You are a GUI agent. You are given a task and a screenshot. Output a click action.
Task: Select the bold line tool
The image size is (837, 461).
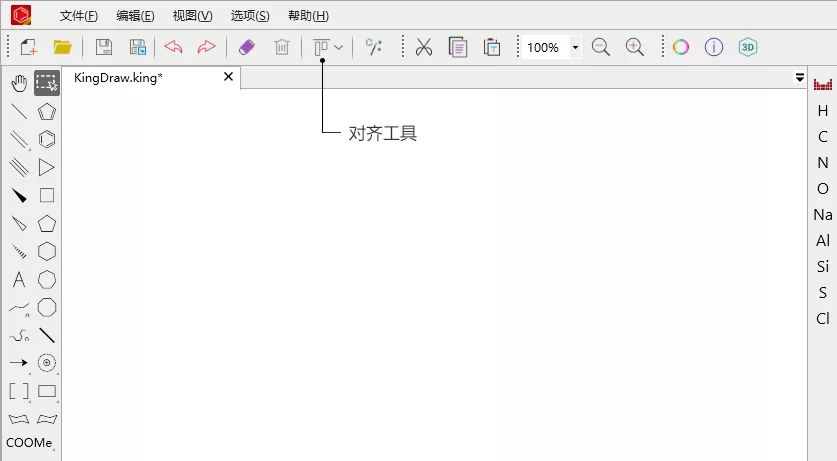click(x=47, y=335)
